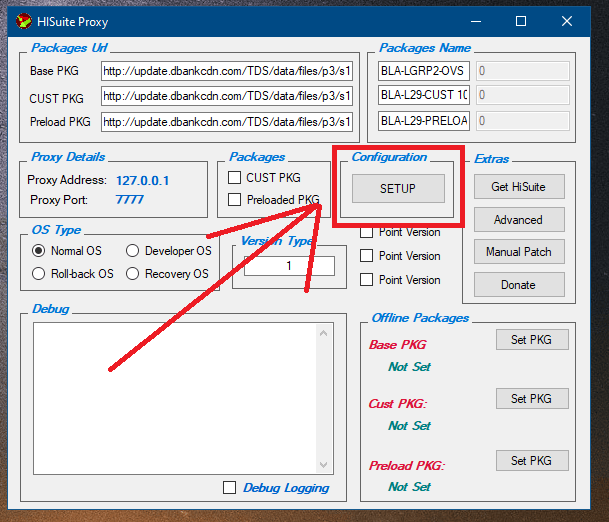Click the disabled field beside BLA-L29-CUST

click(523, 95)
